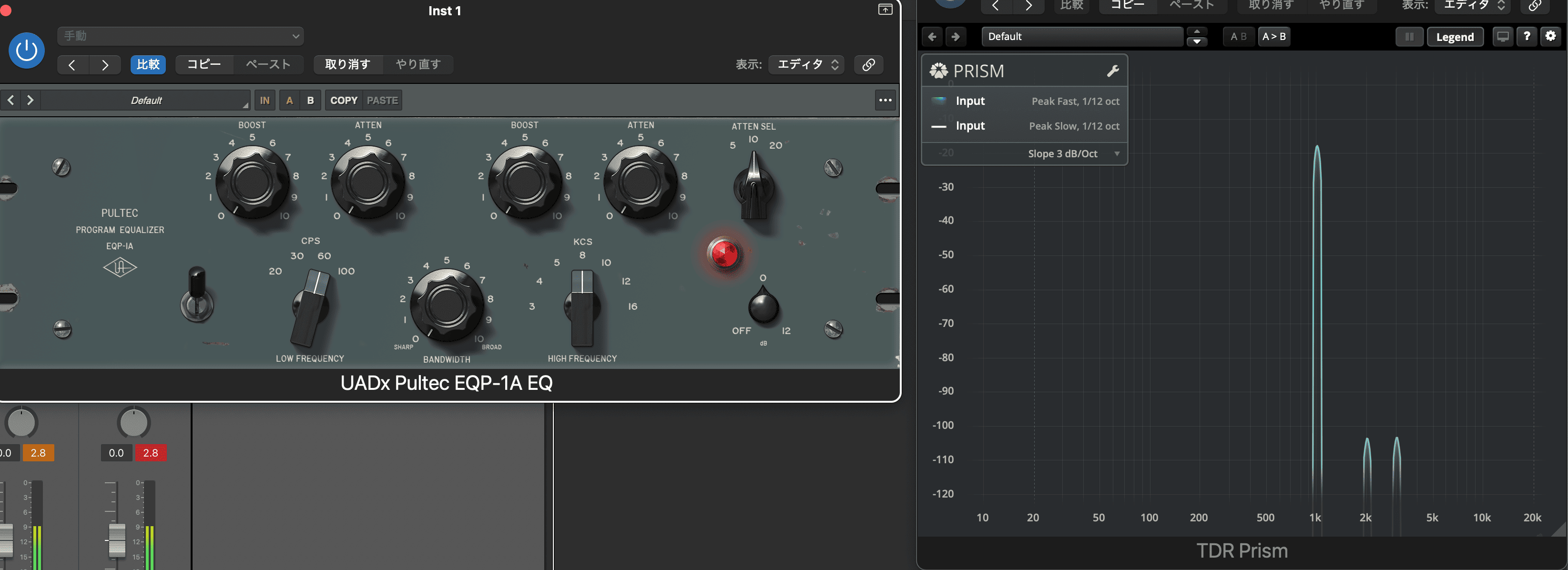Open the 手動 preset dropdown

(181, 36)
